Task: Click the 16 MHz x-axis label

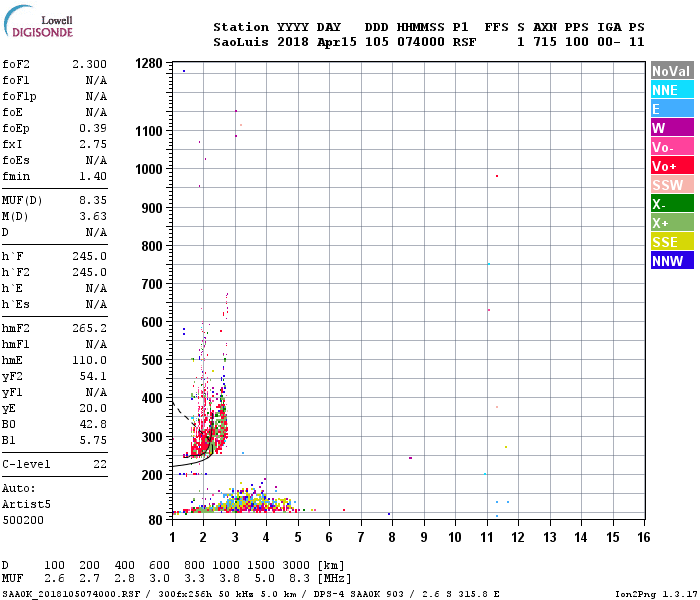Action: click(644, 538)
